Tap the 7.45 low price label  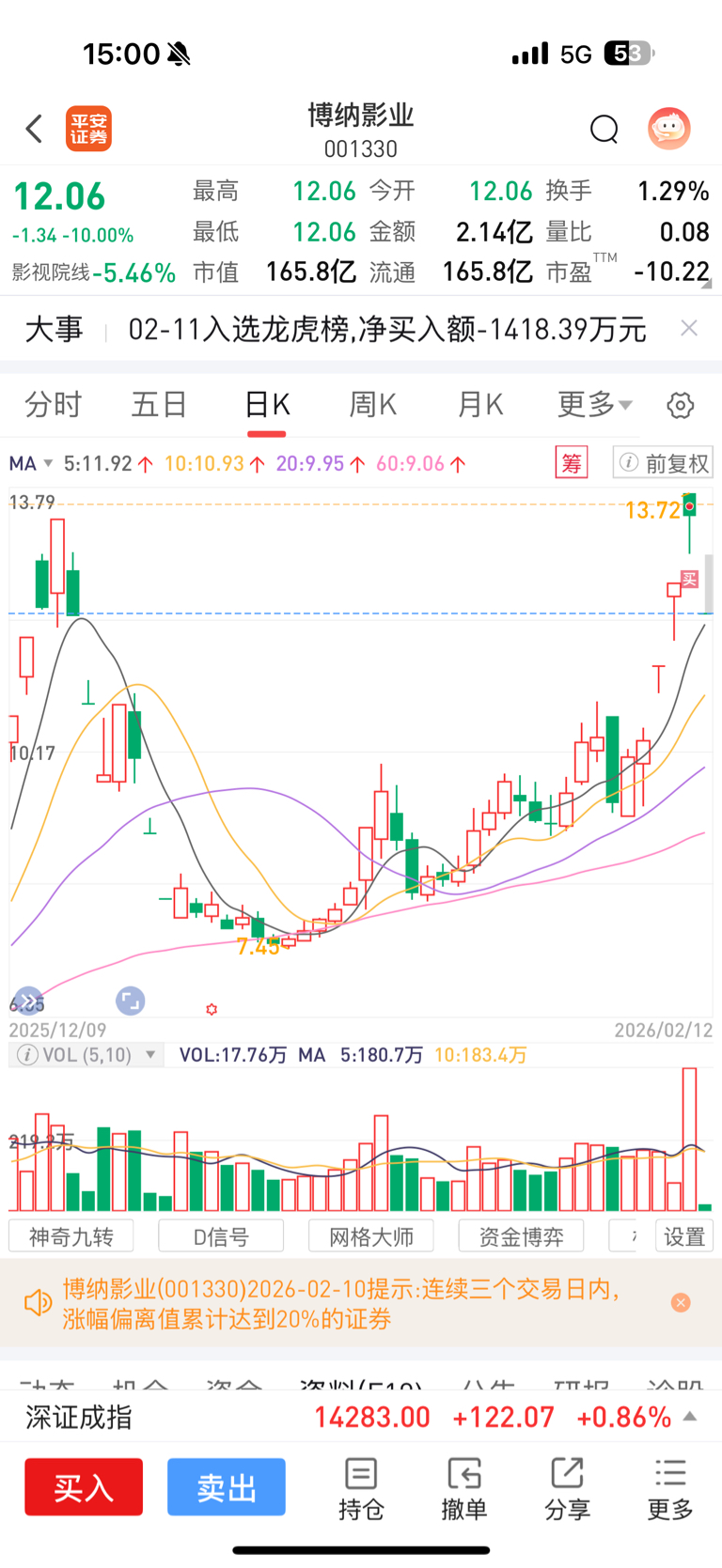[259, 946]
